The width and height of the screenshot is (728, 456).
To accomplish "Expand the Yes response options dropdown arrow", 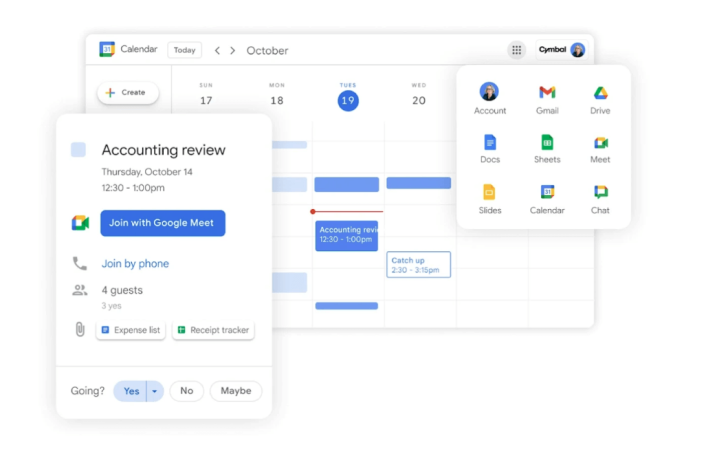I will click(155, 391).
